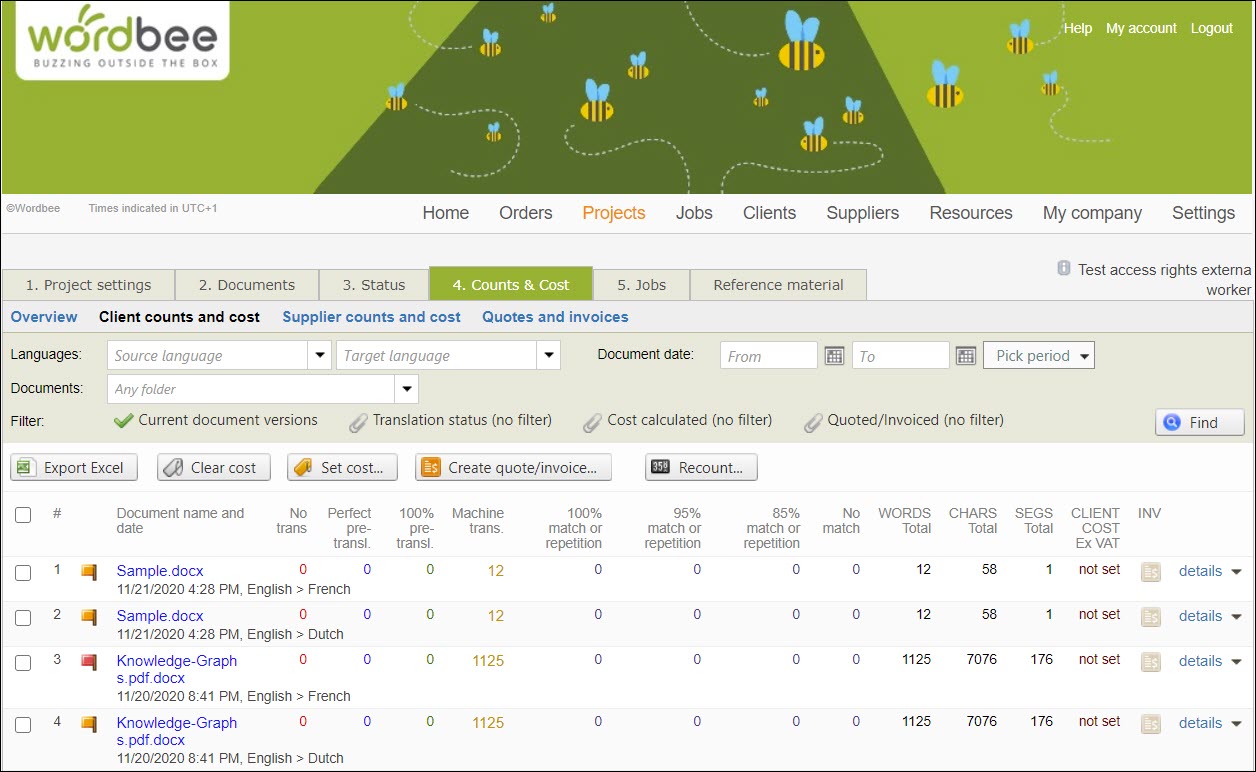Open the Jobs menu in the navigation bar
This screenshot has height=772, width=1256.
tap(694, 213)
